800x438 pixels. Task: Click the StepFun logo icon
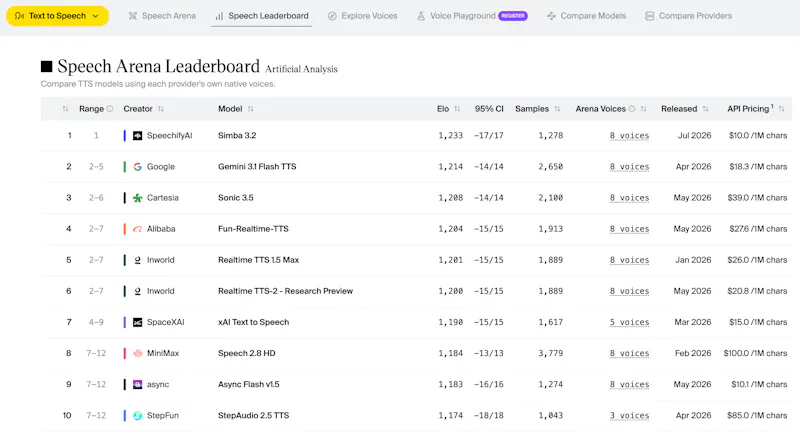coord(137,416)
